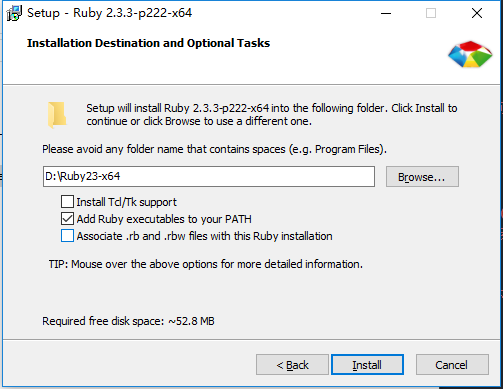Click the yellow folder icon
Screen dimensions: 503x389
(x=57, y=115)
